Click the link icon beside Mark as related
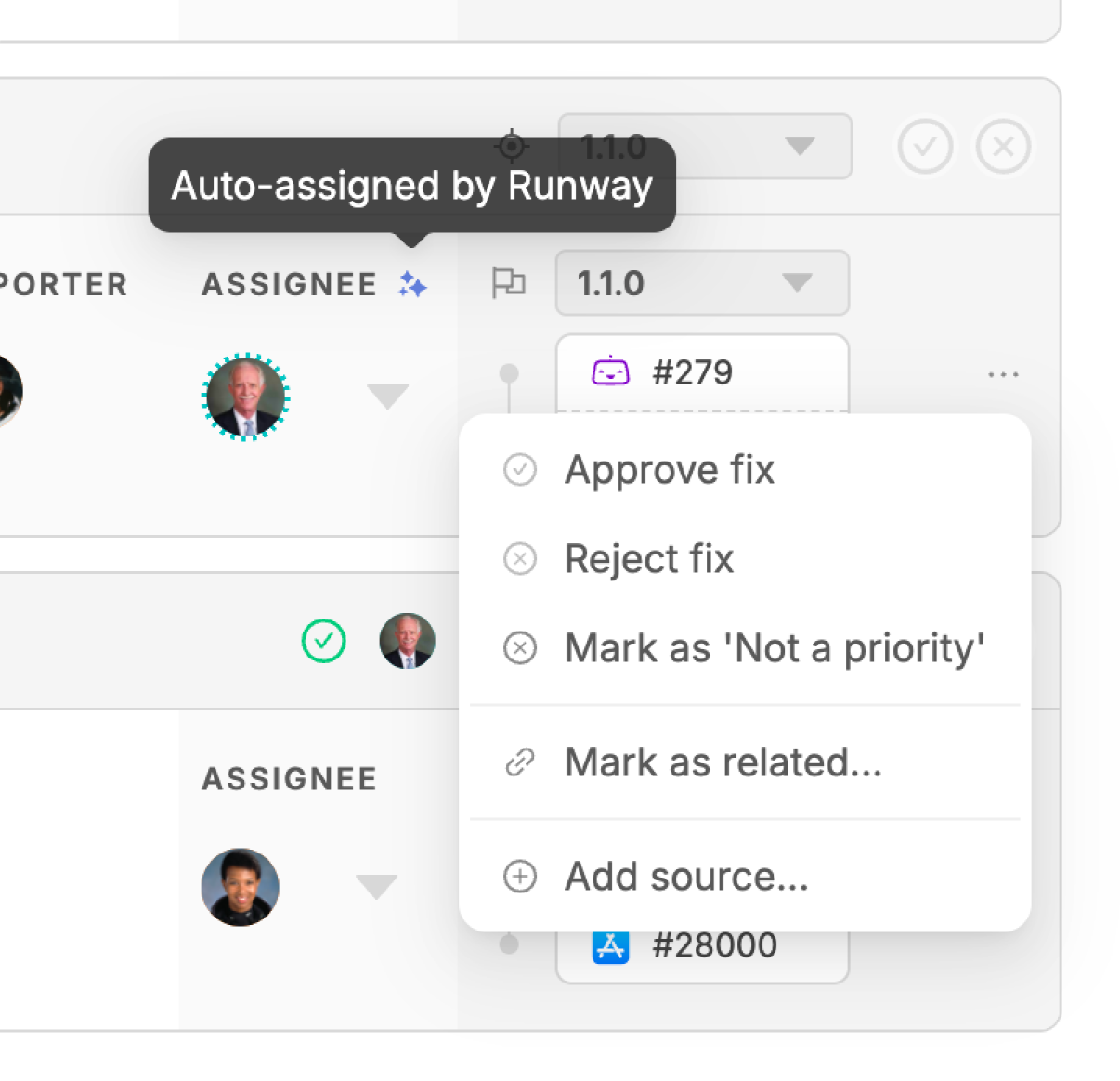 pos(519,762)
